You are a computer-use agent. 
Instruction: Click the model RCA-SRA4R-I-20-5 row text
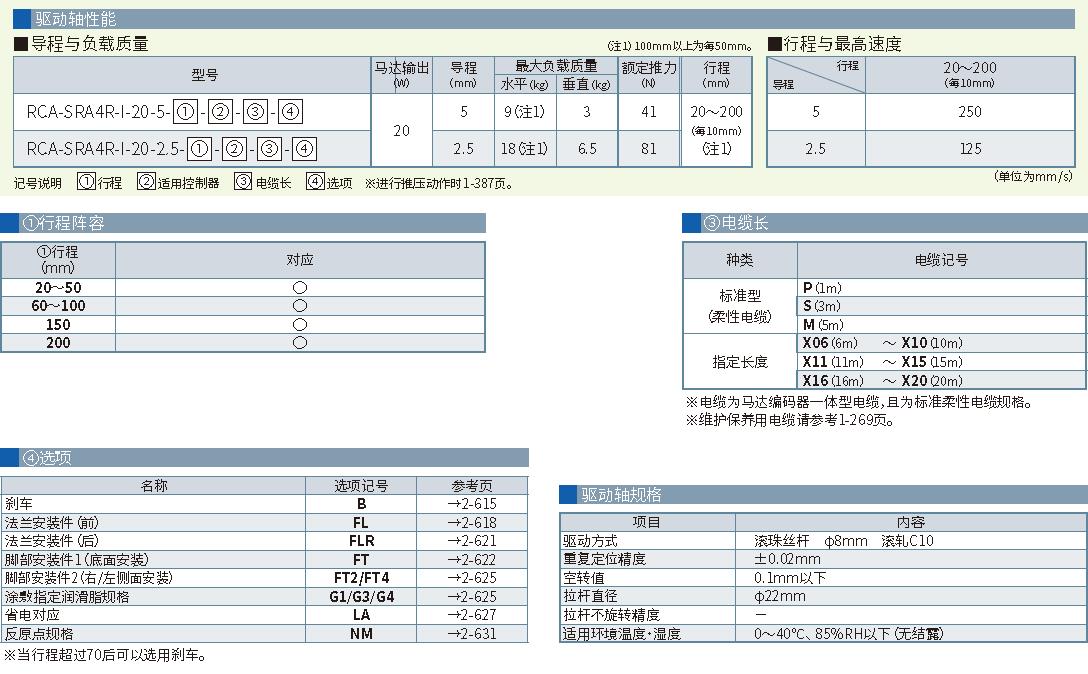click(164, 112)
